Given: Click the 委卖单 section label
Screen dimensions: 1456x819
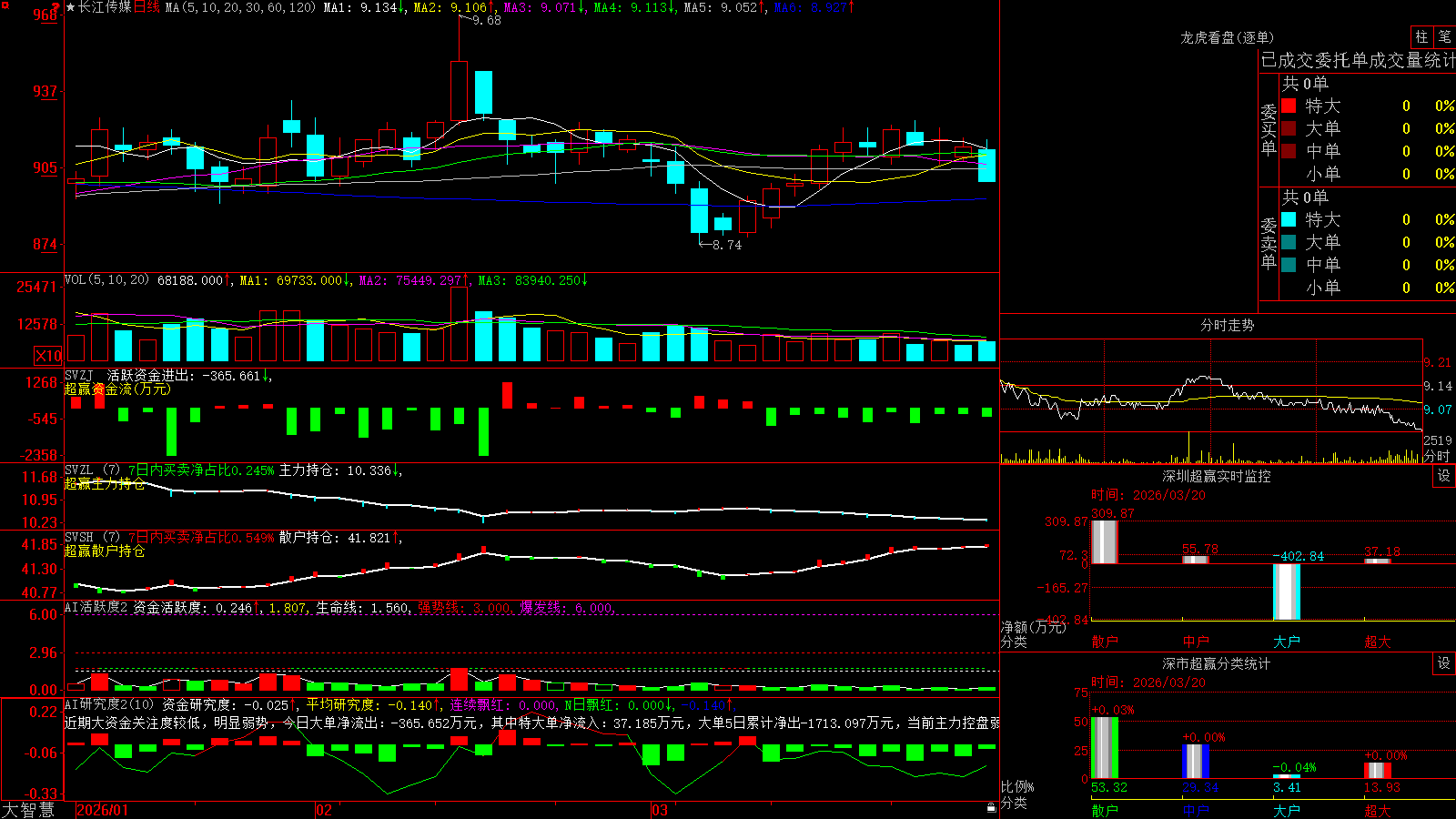Looking at the screenshot, I should tap(1269, 243).
